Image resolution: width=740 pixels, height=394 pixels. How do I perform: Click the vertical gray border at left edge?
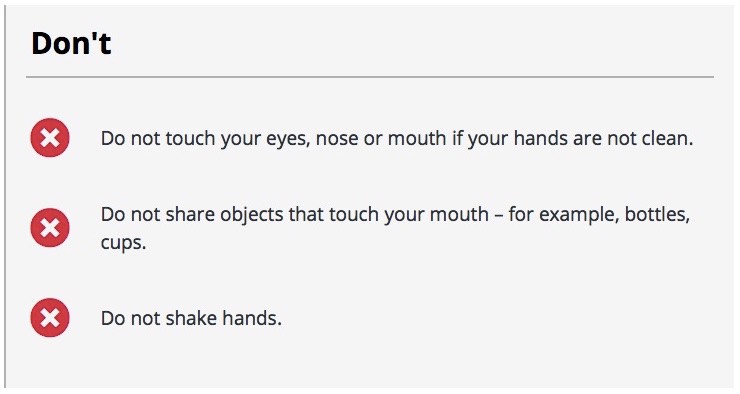(5, 197)
